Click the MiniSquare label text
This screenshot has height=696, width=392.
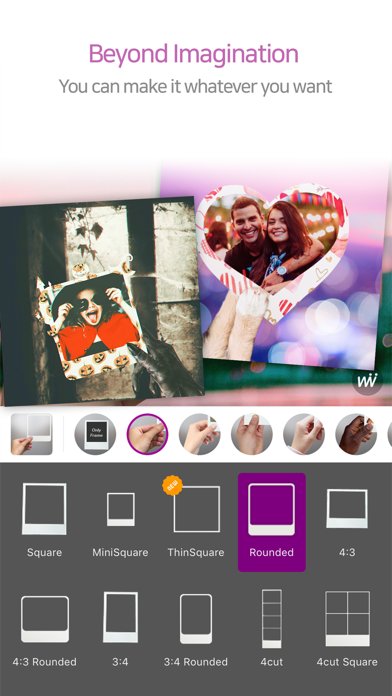(x=120, y=553)
